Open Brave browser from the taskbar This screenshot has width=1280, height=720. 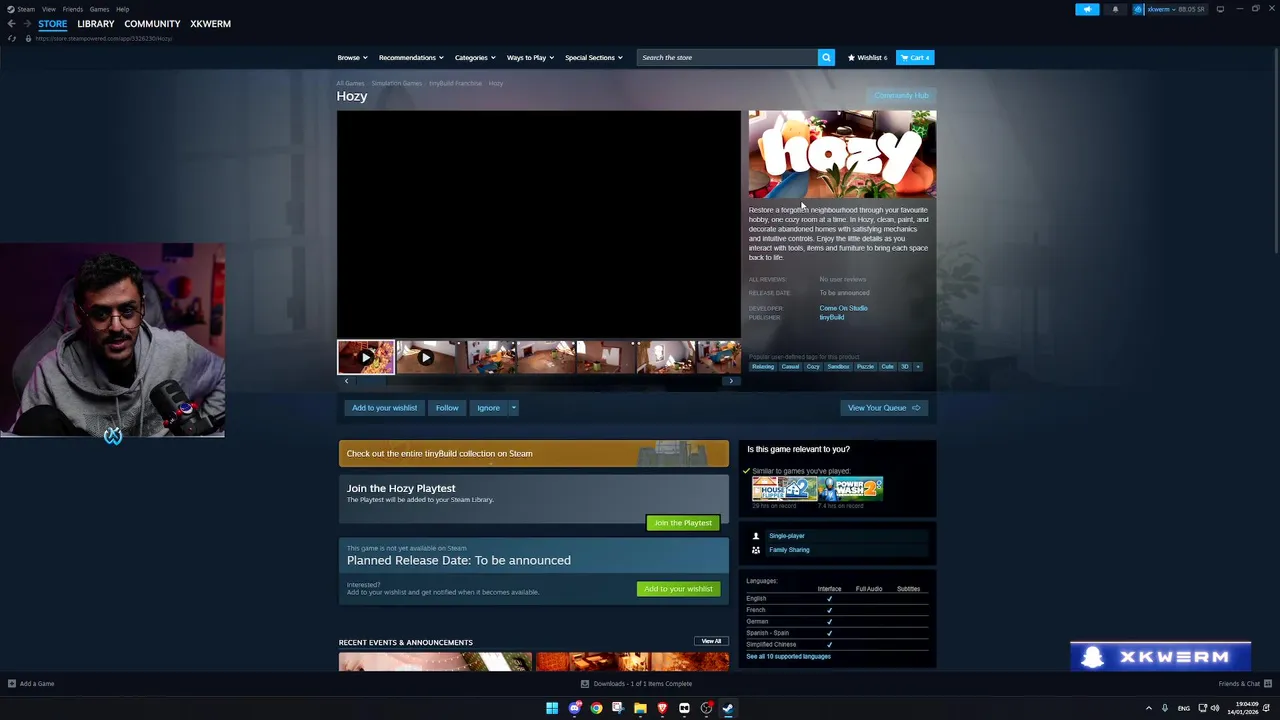pos(662,708)
